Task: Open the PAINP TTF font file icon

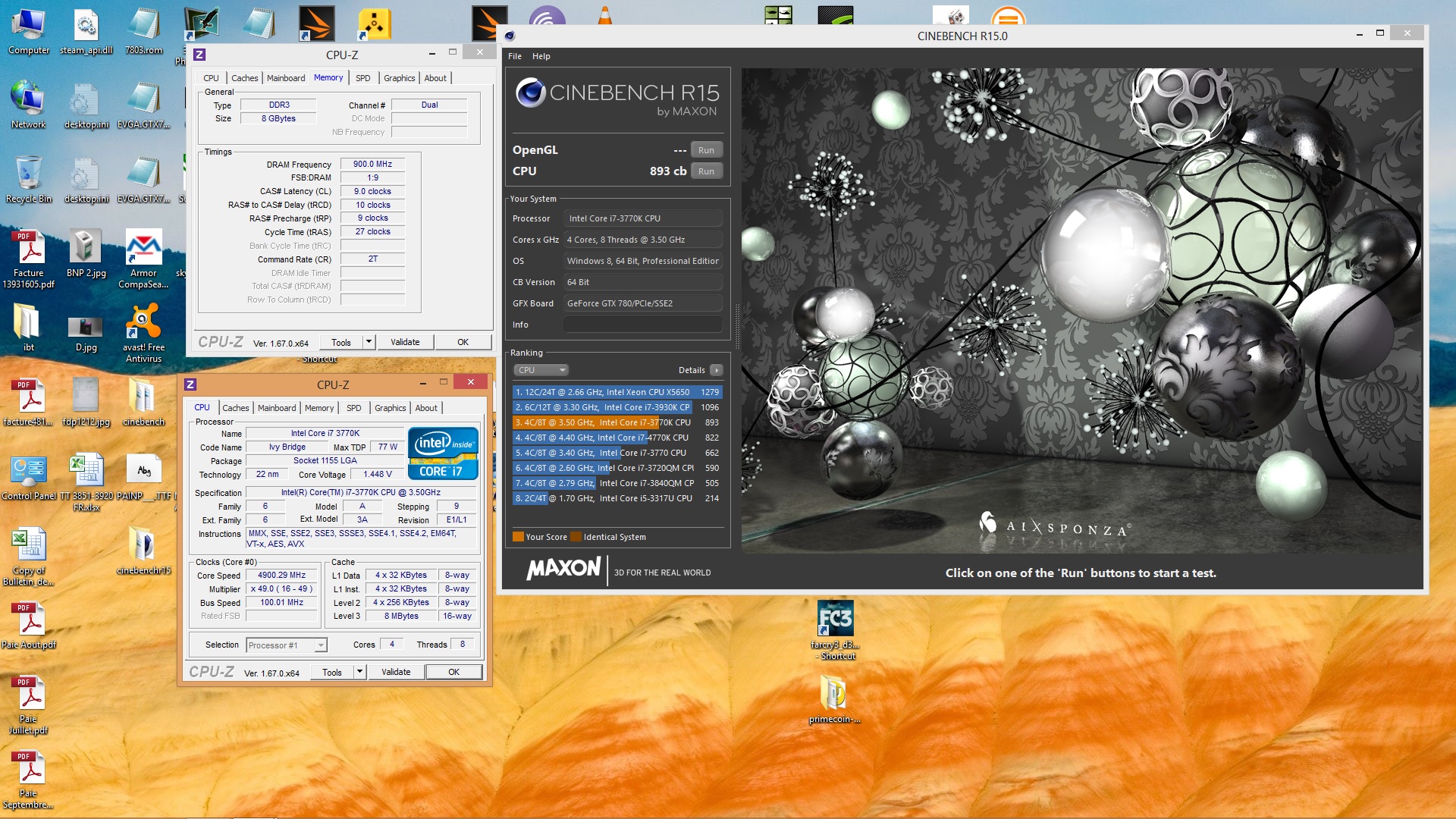Action: [143, 476]
